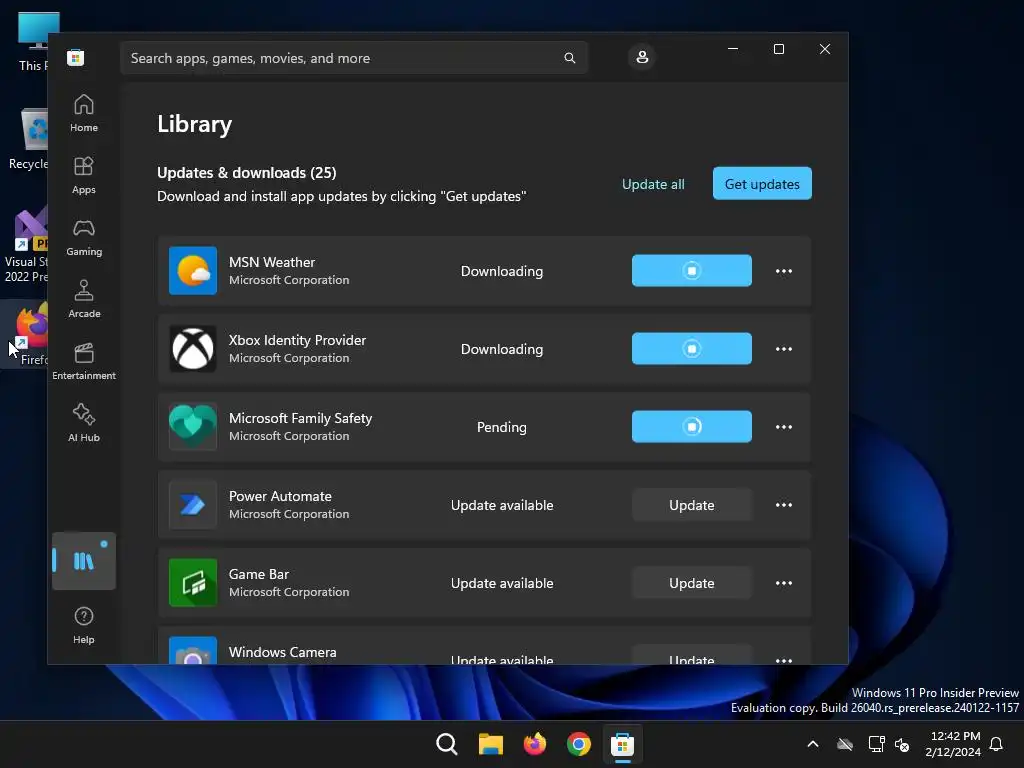Open more options for Xbox Identity Provider

point(784,349)
